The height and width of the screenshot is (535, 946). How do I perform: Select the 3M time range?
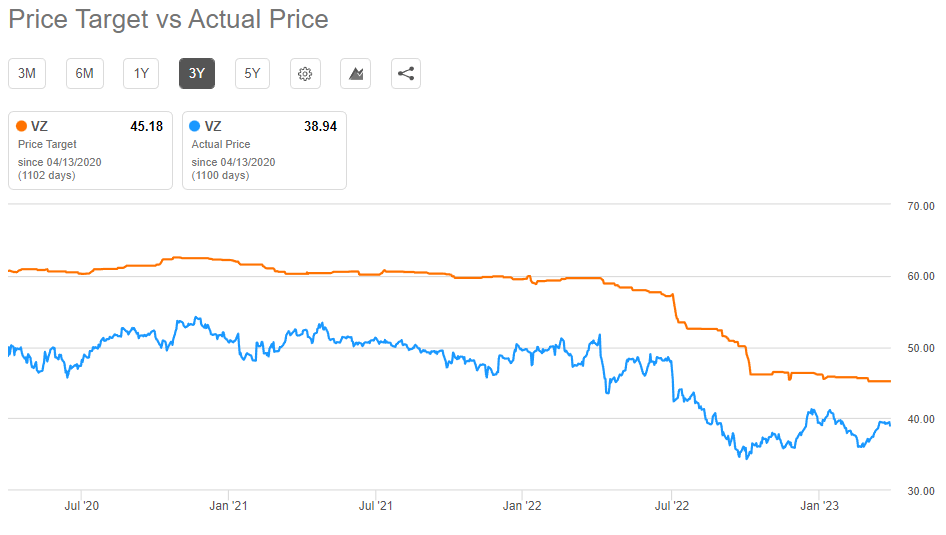tap(27, 73)
